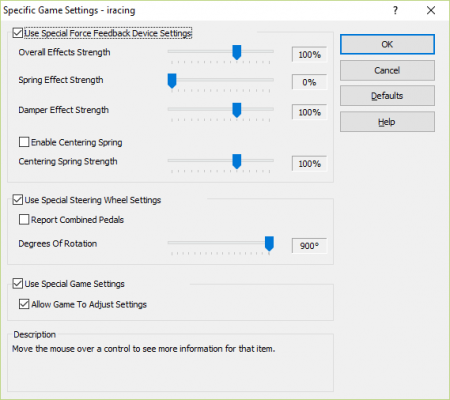Close the Specific Game Settings dialog
450x400 pixels.
click(431, 10)
